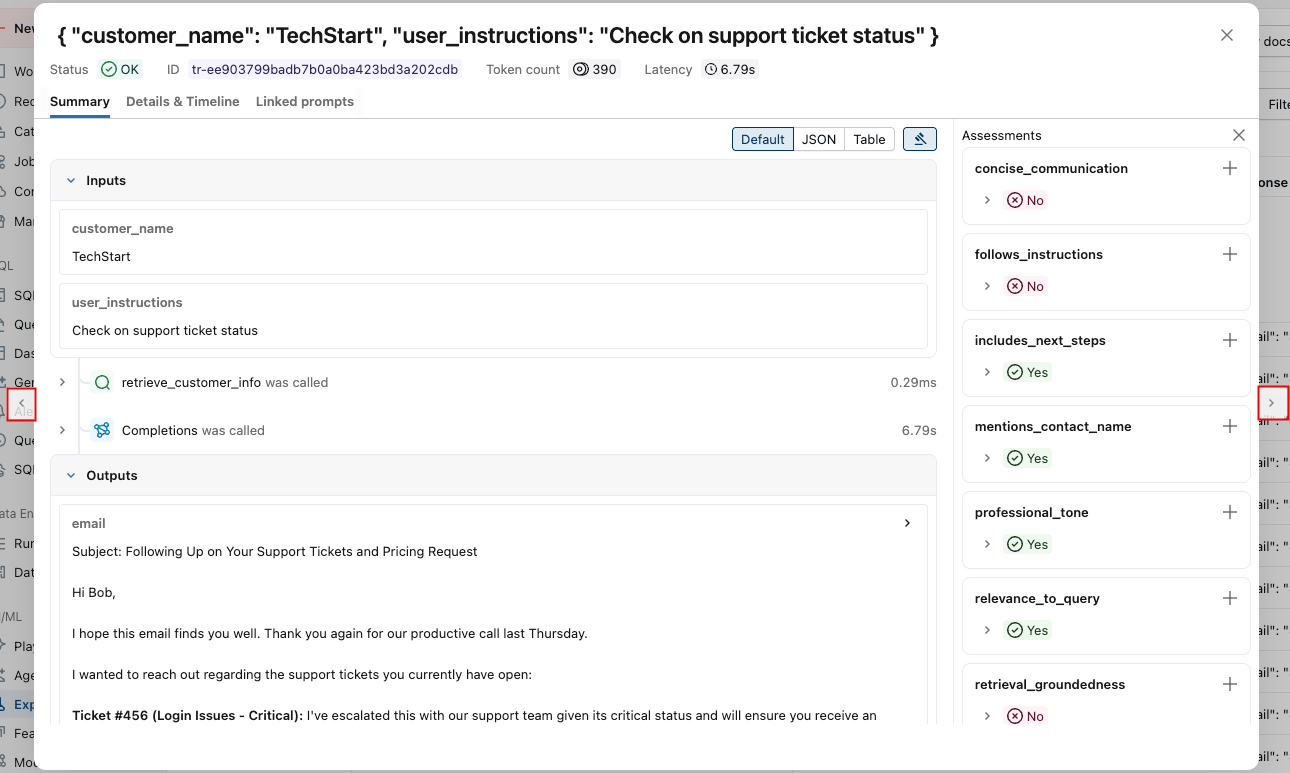Screen dimensions: 1290x773
Task: Open Dashboards from the left sidebar
Action: coord(20,353)
